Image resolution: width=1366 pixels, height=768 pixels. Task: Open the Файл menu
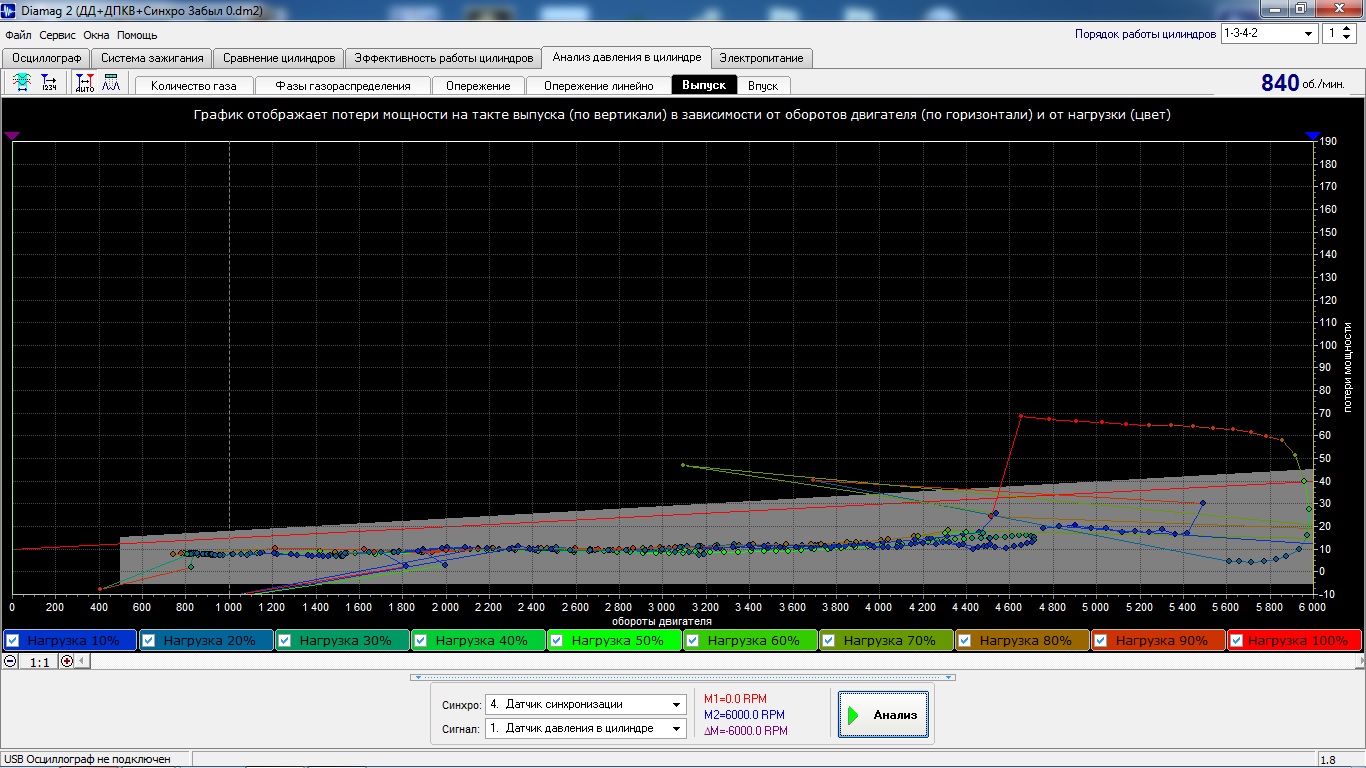(x=18, y=35)
